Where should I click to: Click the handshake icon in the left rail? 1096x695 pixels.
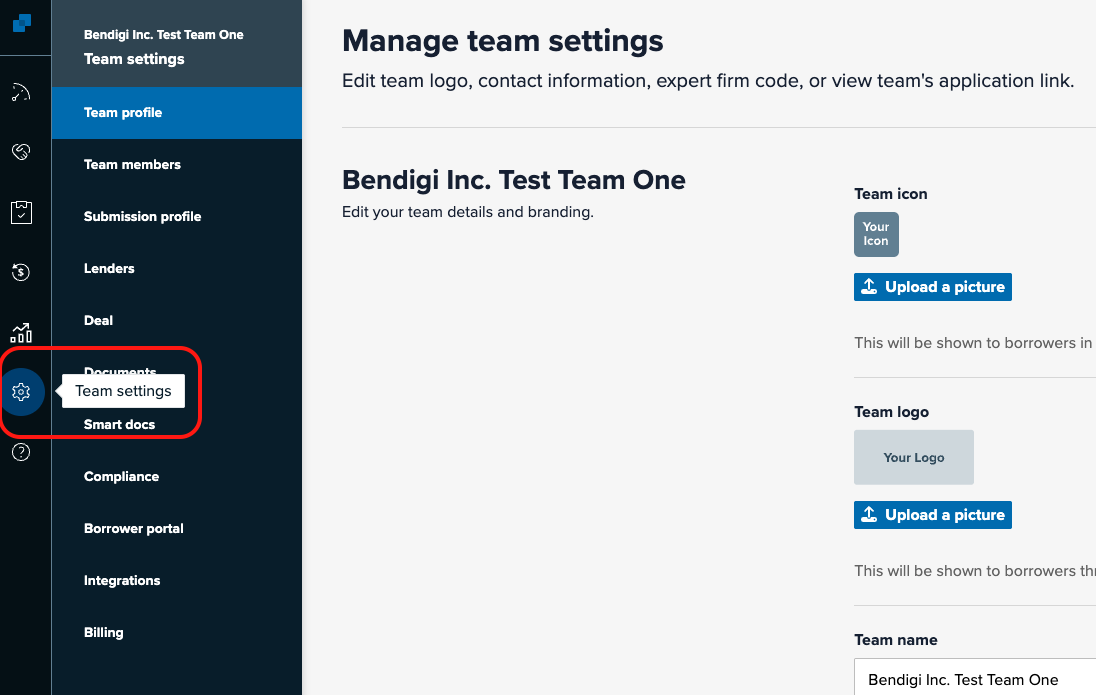pyautogui.click(x=21, y=152)
